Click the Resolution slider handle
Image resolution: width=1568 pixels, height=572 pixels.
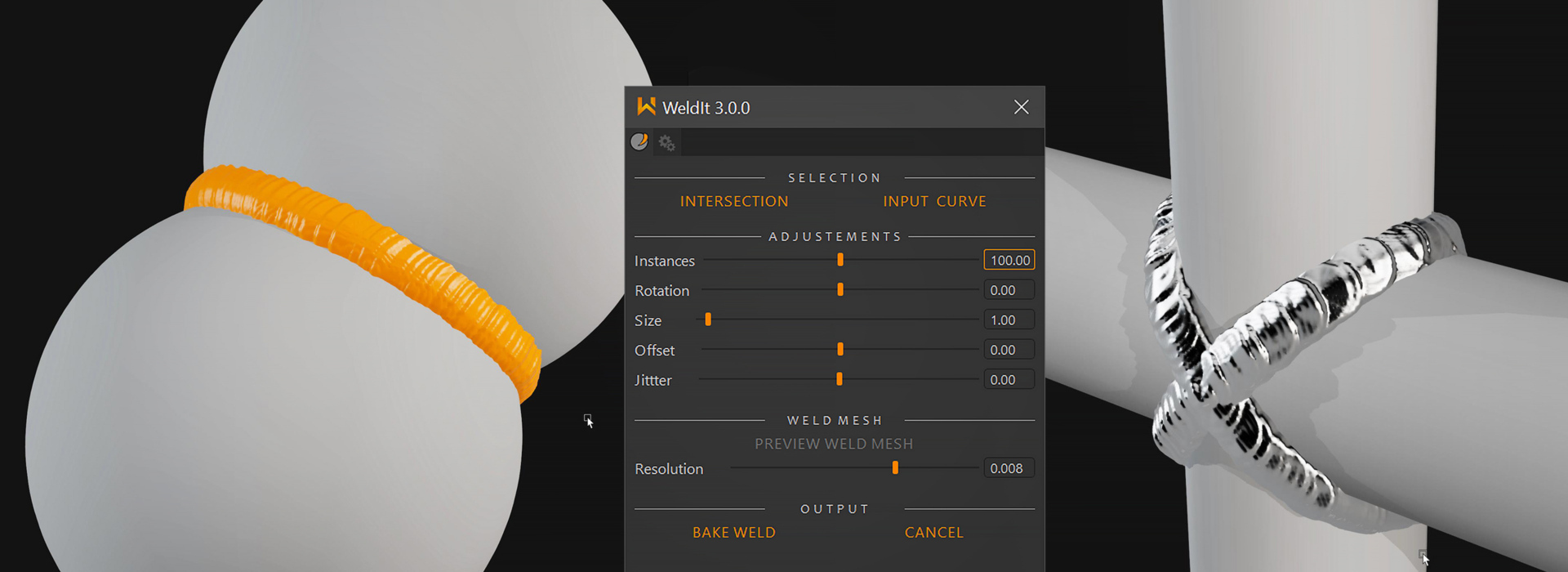(895, 468)
